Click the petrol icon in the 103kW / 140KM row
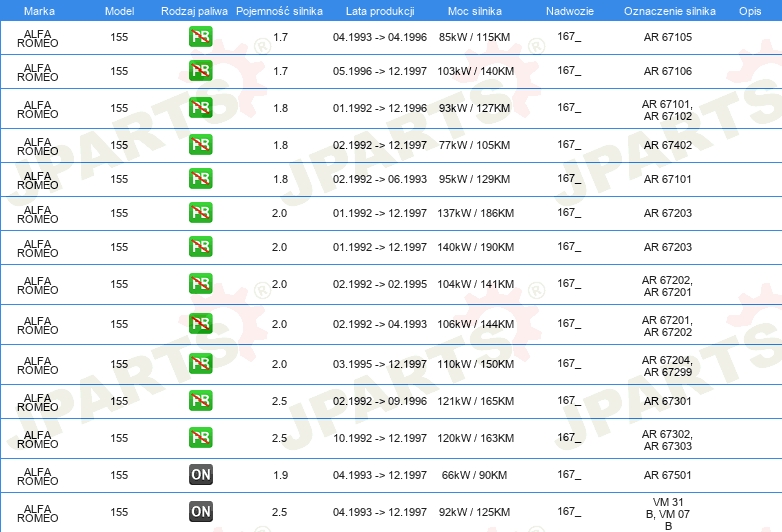Screen dimensions: 782x532 200,71
